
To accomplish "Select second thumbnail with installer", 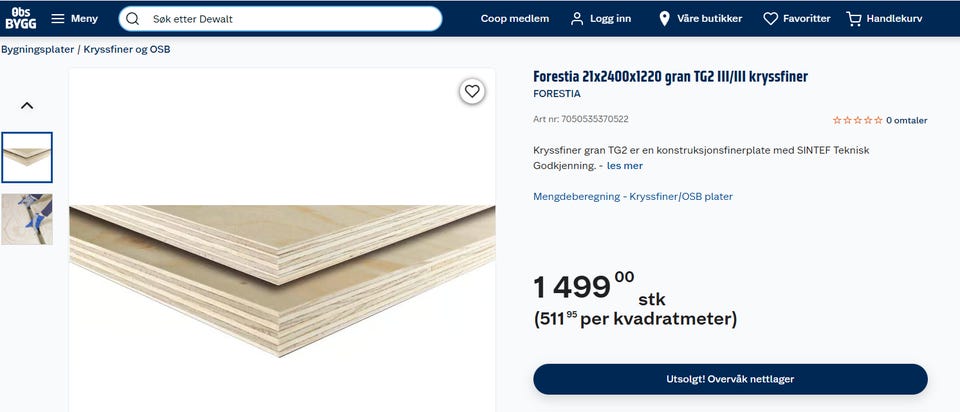I will [x=27, y=219].
